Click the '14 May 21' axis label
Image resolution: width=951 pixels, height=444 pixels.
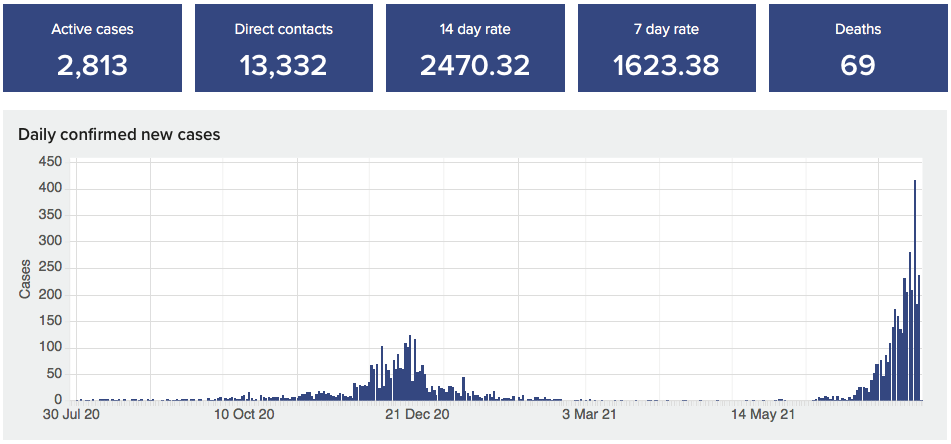(763, 415)
